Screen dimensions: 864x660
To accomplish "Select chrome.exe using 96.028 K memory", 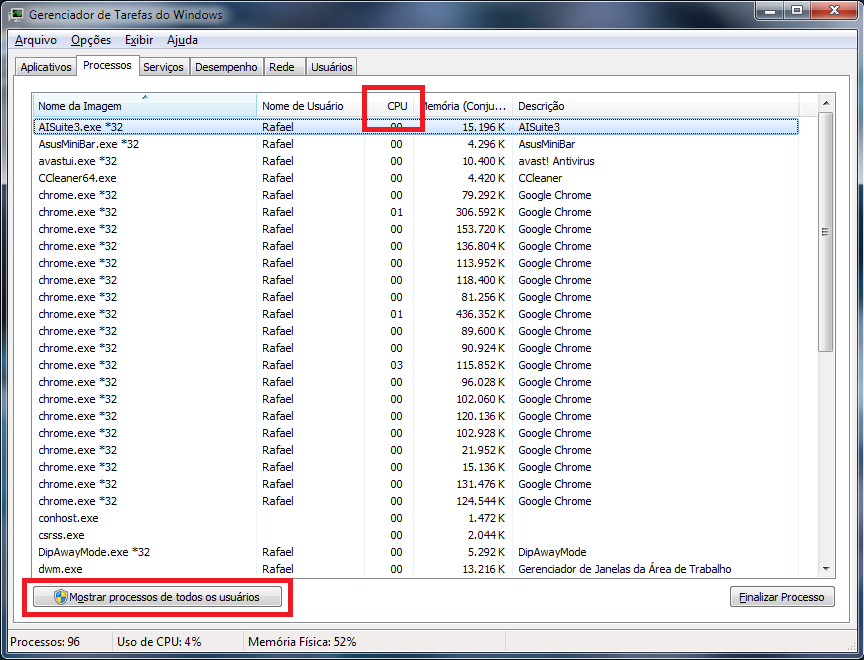I will click(x=416, y=382).
